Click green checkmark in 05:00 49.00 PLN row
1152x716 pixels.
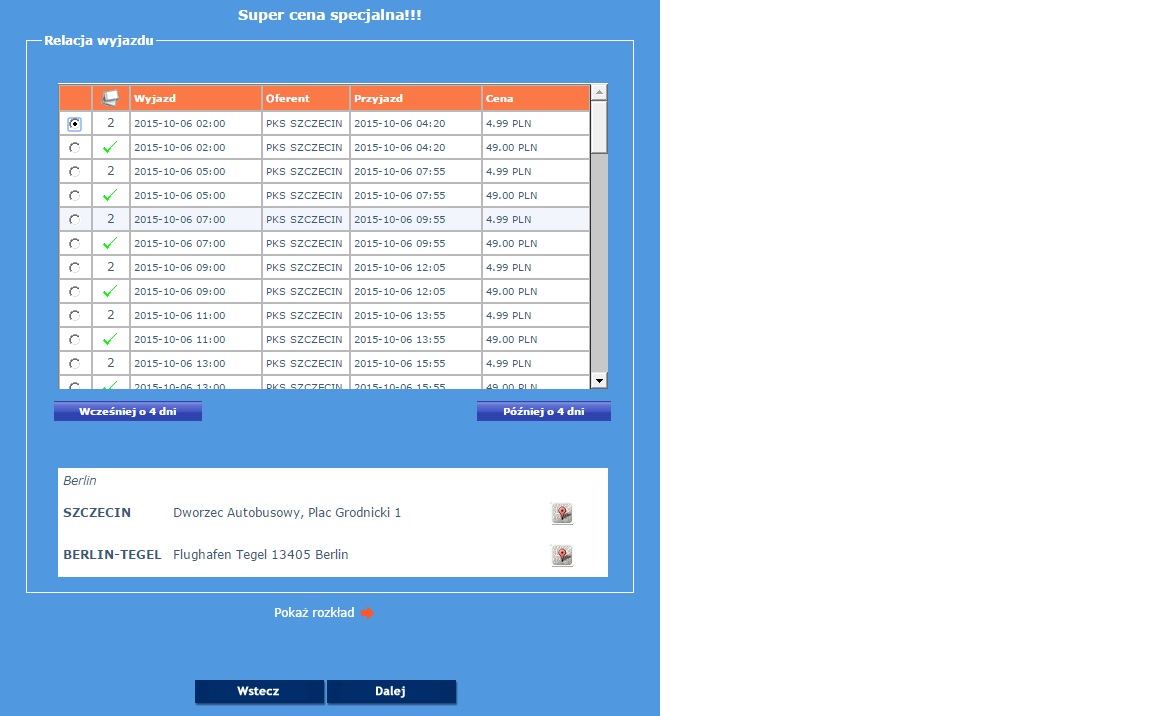point(110,195)
